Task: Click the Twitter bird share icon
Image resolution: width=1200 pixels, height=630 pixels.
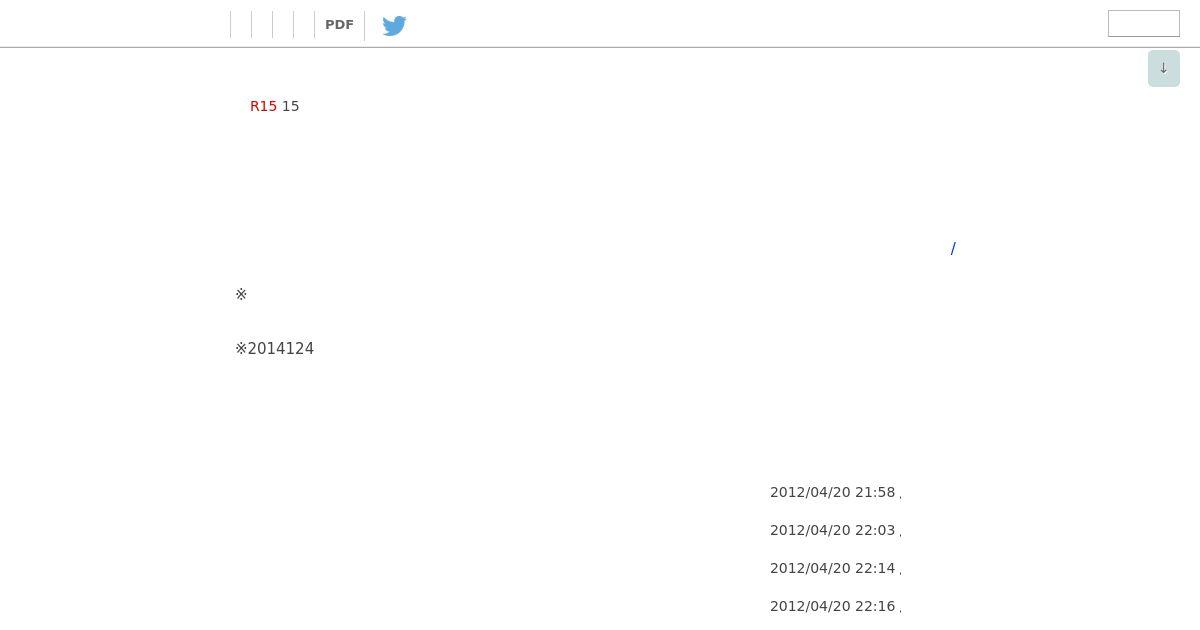Action: pos(394,25)
